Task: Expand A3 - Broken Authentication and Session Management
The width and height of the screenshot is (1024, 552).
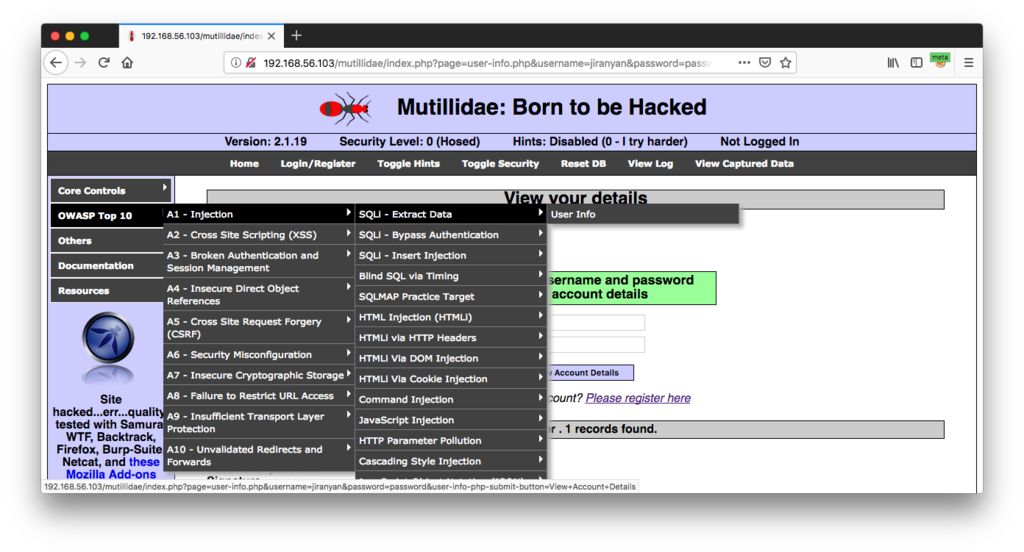Action: click(x=259, y=261)
